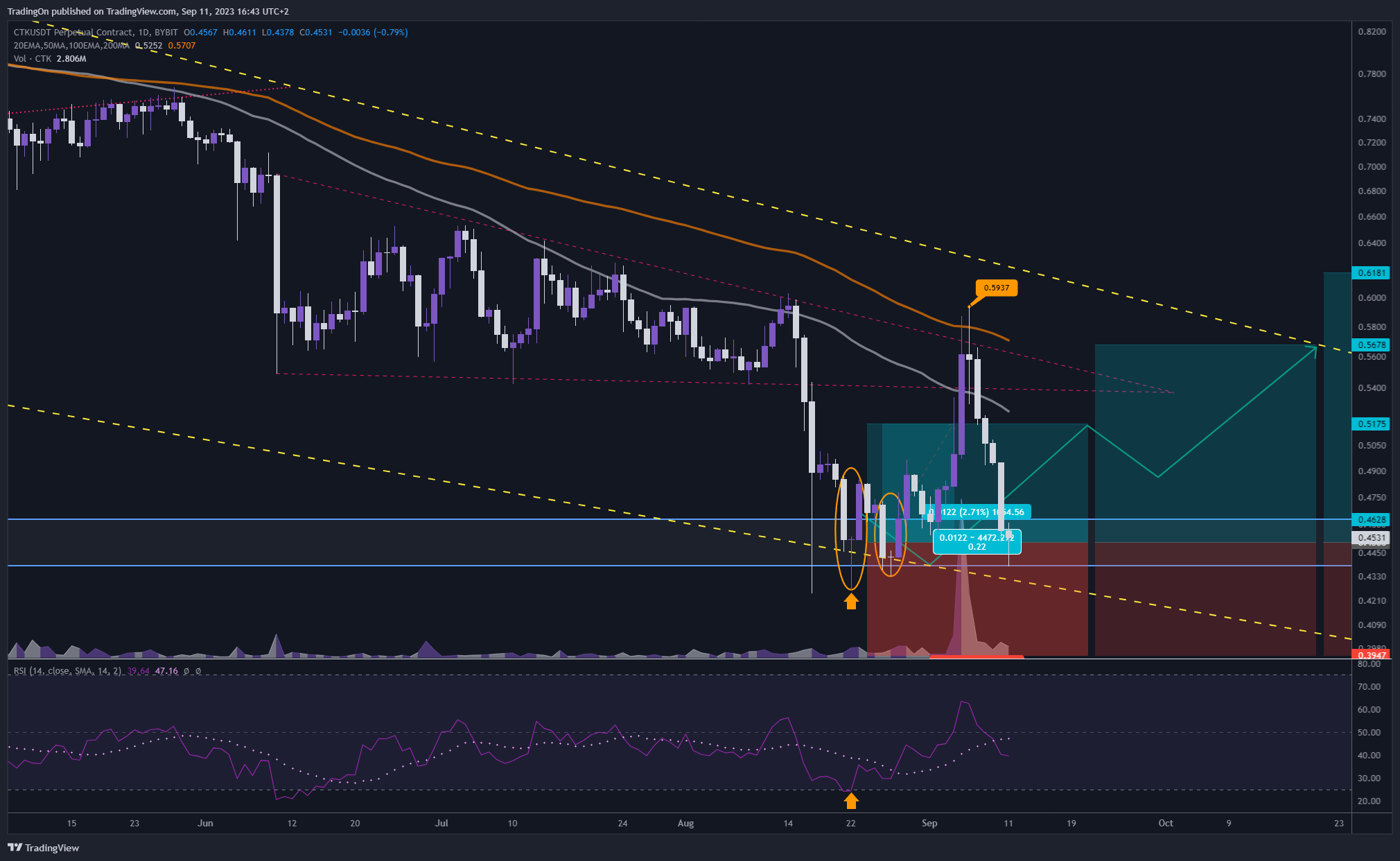
Task: Select the 0.5175 cyan price label
Action: tap(1372, 424)
